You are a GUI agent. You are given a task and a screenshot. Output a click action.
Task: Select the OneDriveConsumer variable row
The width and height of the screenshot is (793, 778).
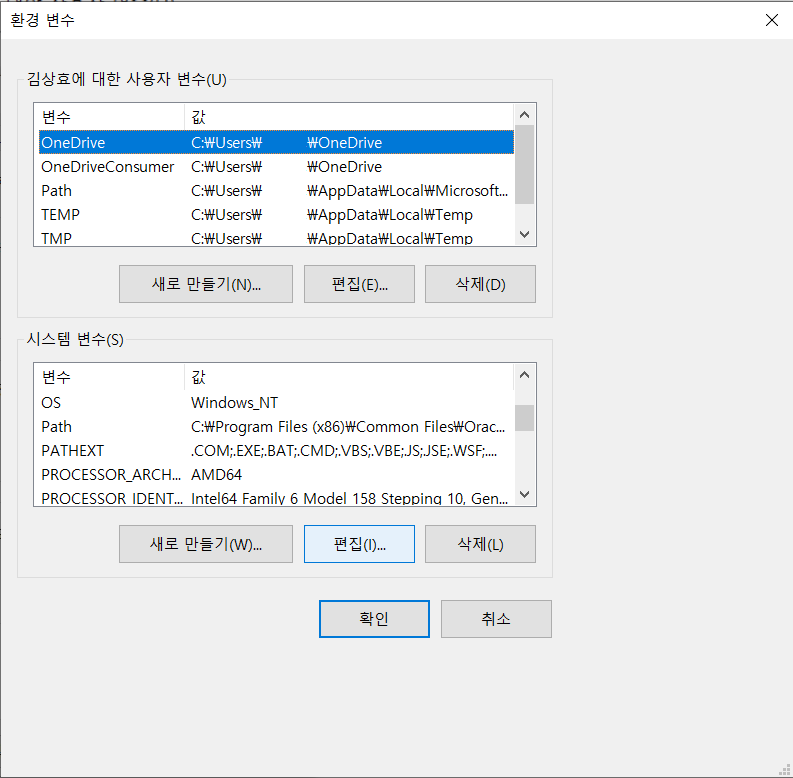click(276, 167)
